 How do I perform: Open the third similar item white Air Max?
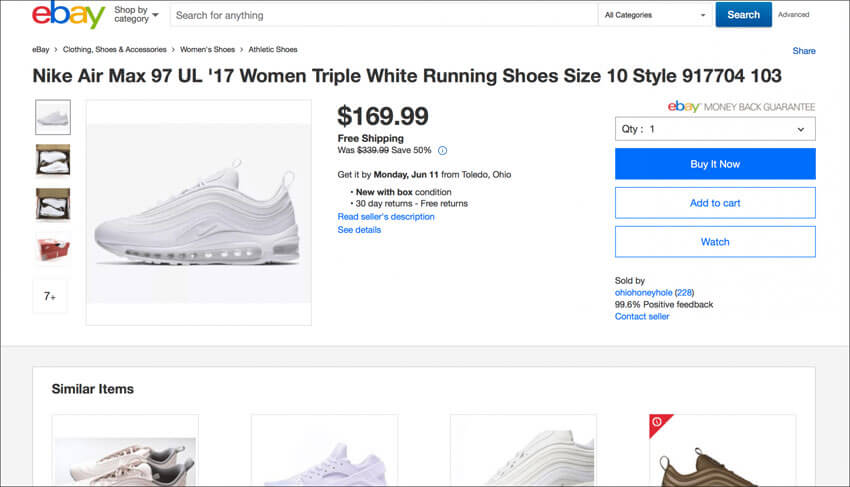click(x=523, y=450)
